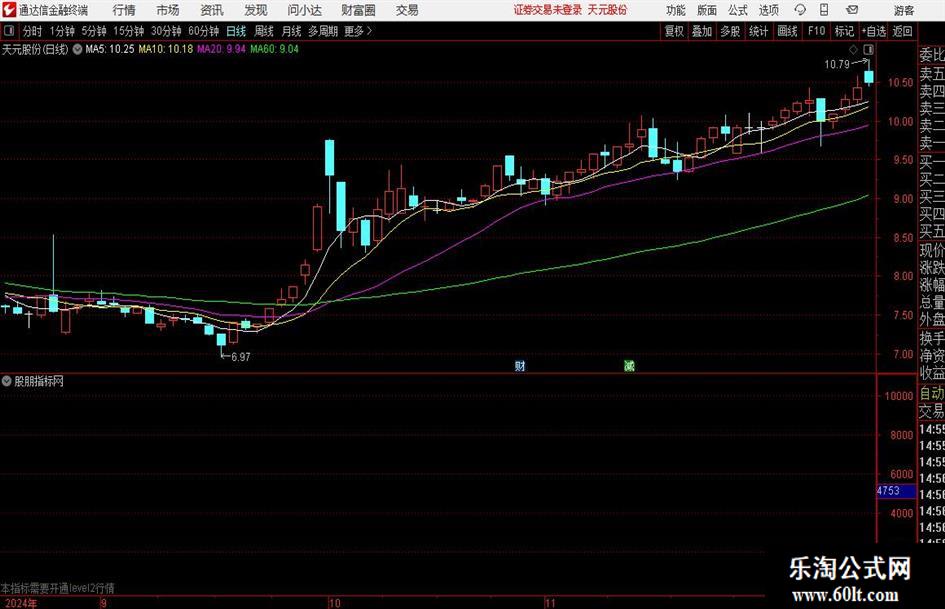
Task: Switch to 1分钟 period
Action: [61, 31]
